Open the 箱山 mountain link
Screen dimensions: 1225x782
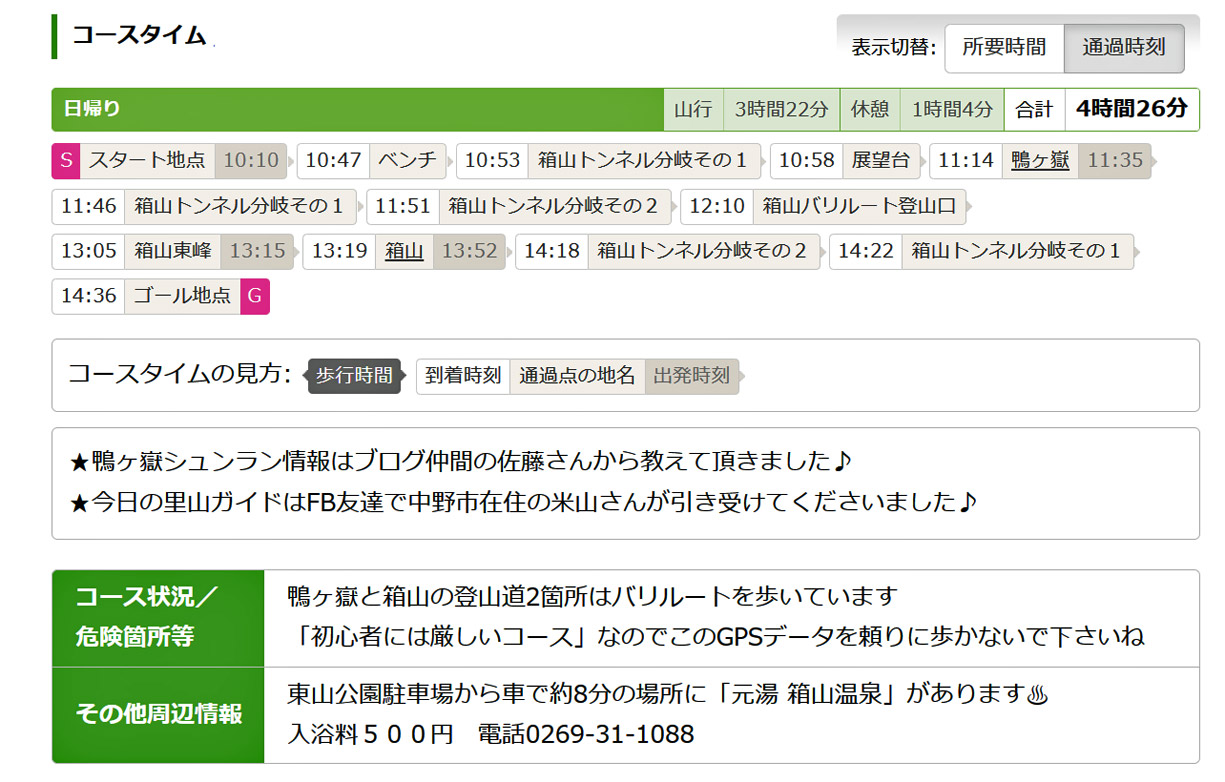coord(404,251)
